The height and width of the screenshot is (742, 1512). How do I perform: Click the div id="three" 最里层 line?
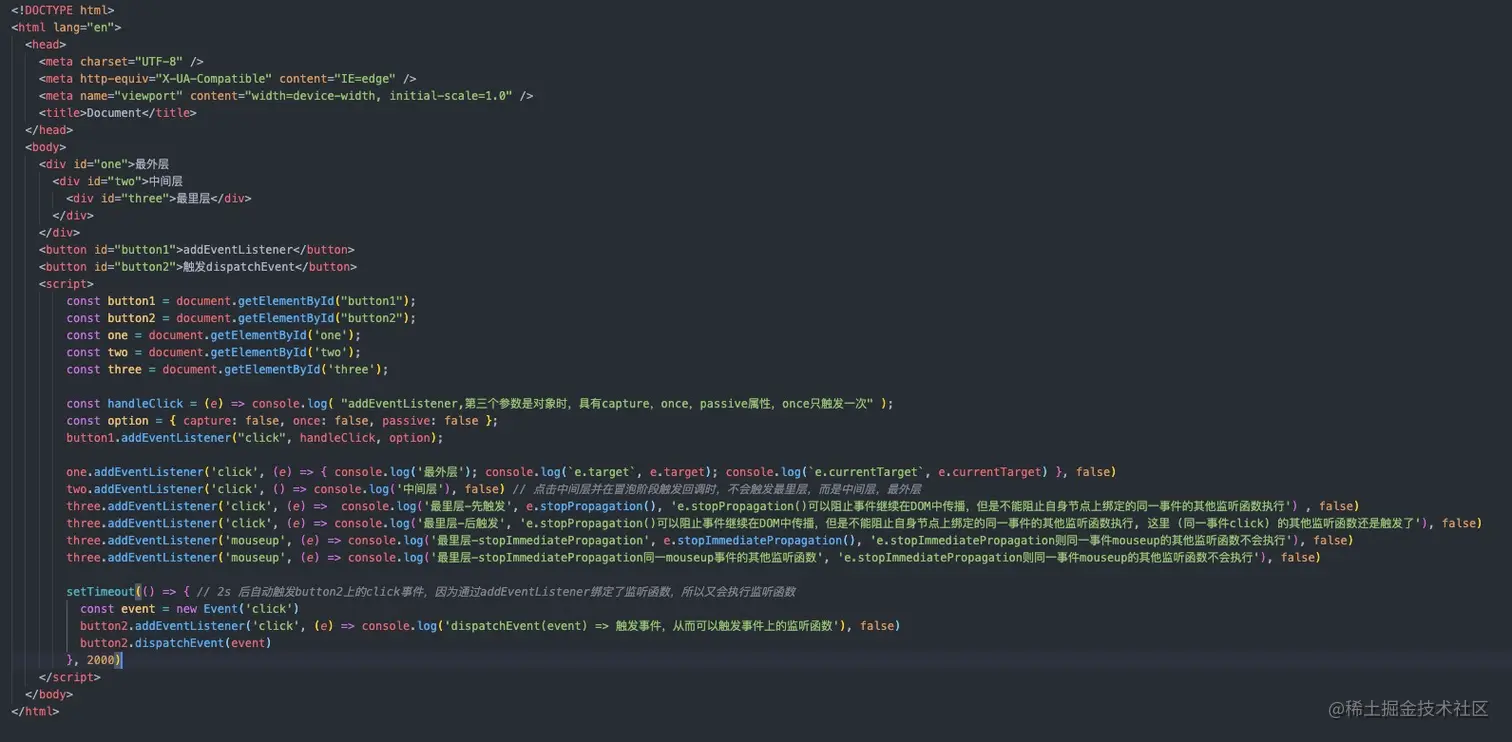[159, 198]
